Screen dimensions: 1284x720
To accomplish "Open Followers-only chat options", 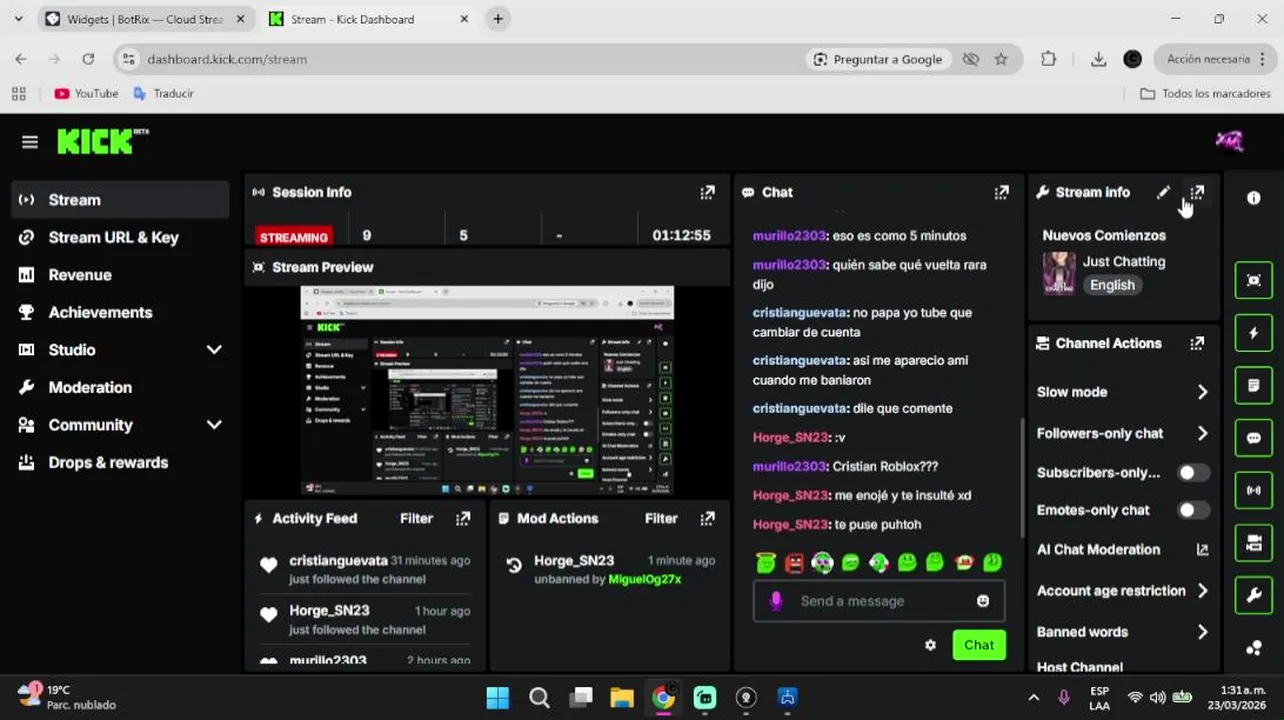I will pyautogui.click(x=1123, y=433).
